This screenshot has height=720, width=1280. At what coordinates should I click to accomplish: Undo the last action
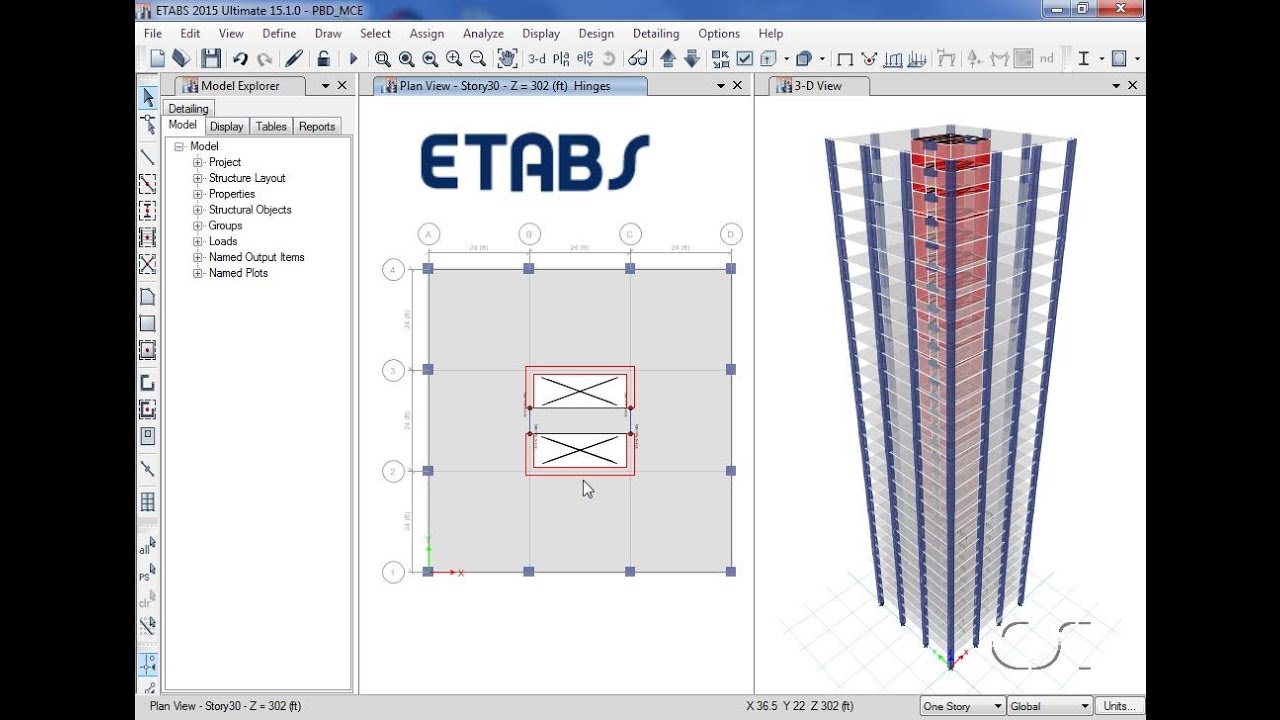(238, 58)
